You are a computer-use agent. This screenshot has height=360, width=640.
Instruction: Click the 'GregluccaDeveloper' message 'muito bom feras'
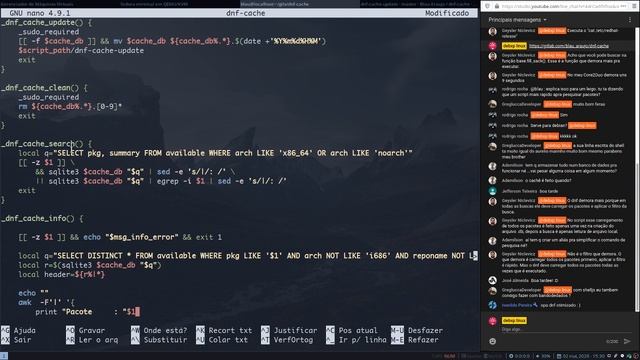tap(553, 104)
